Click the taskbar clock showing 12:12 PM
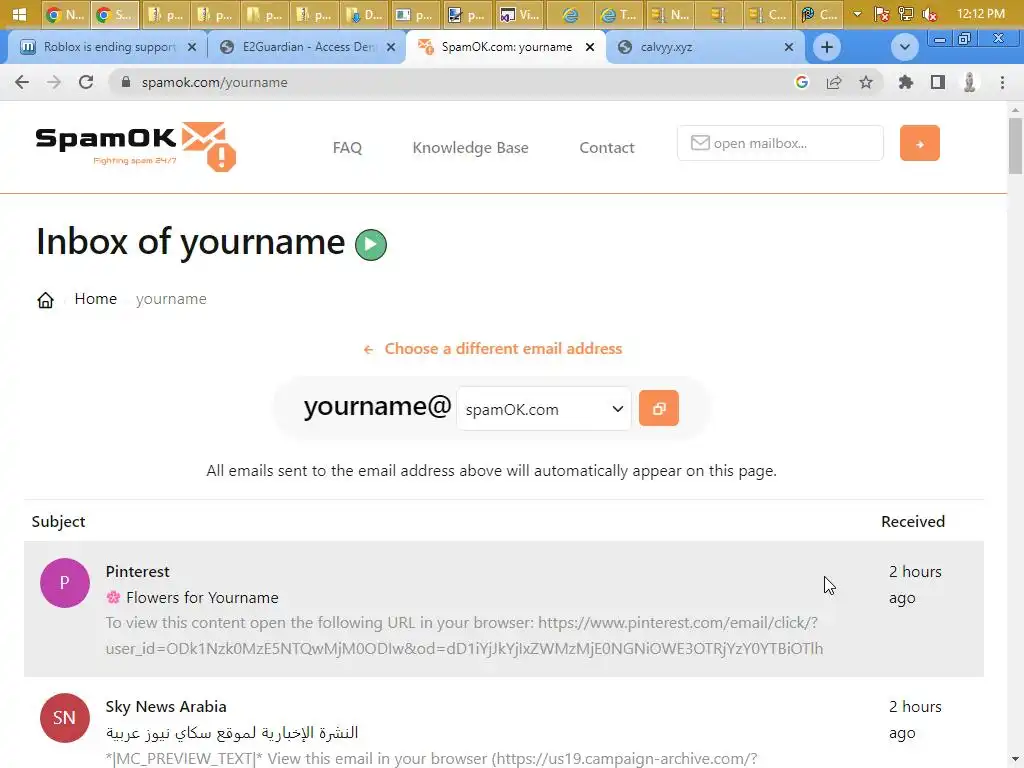 tap(980, 14)
